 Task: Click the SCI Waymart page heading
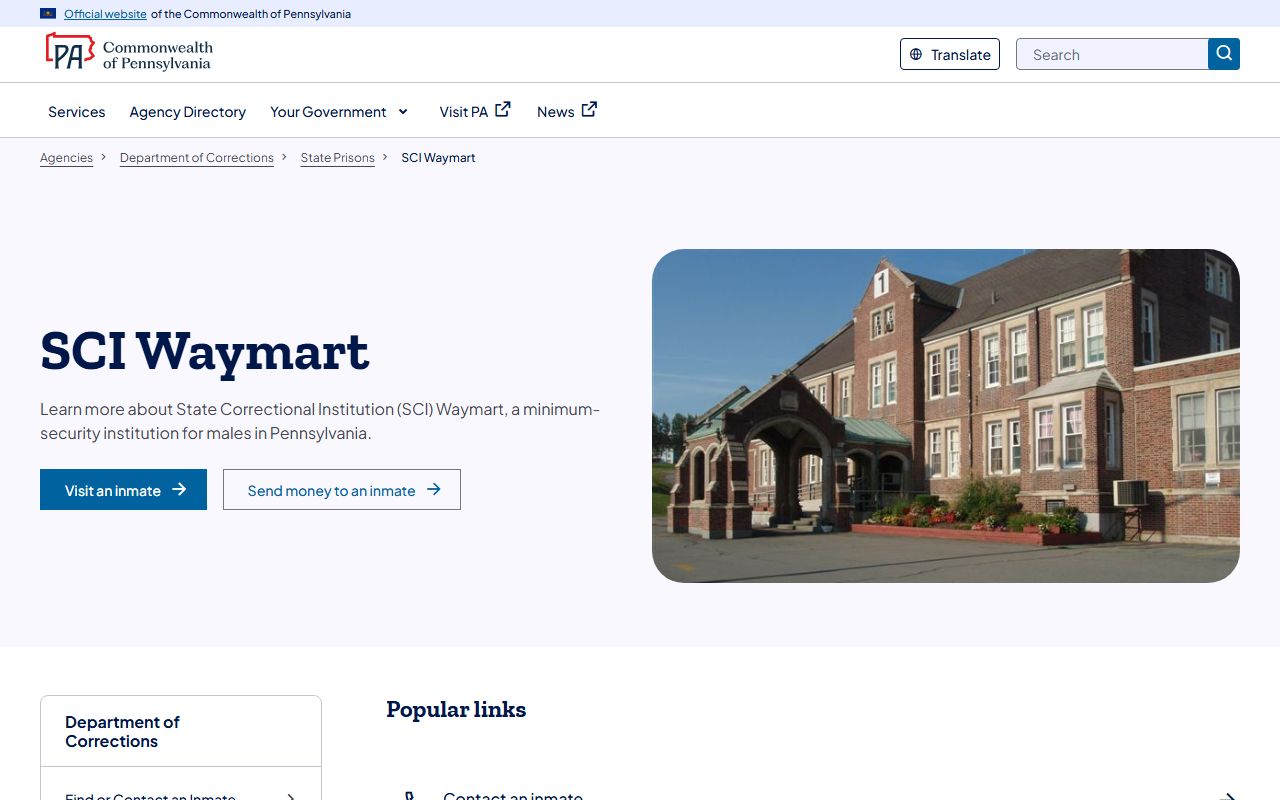click(x=205, y=351)
